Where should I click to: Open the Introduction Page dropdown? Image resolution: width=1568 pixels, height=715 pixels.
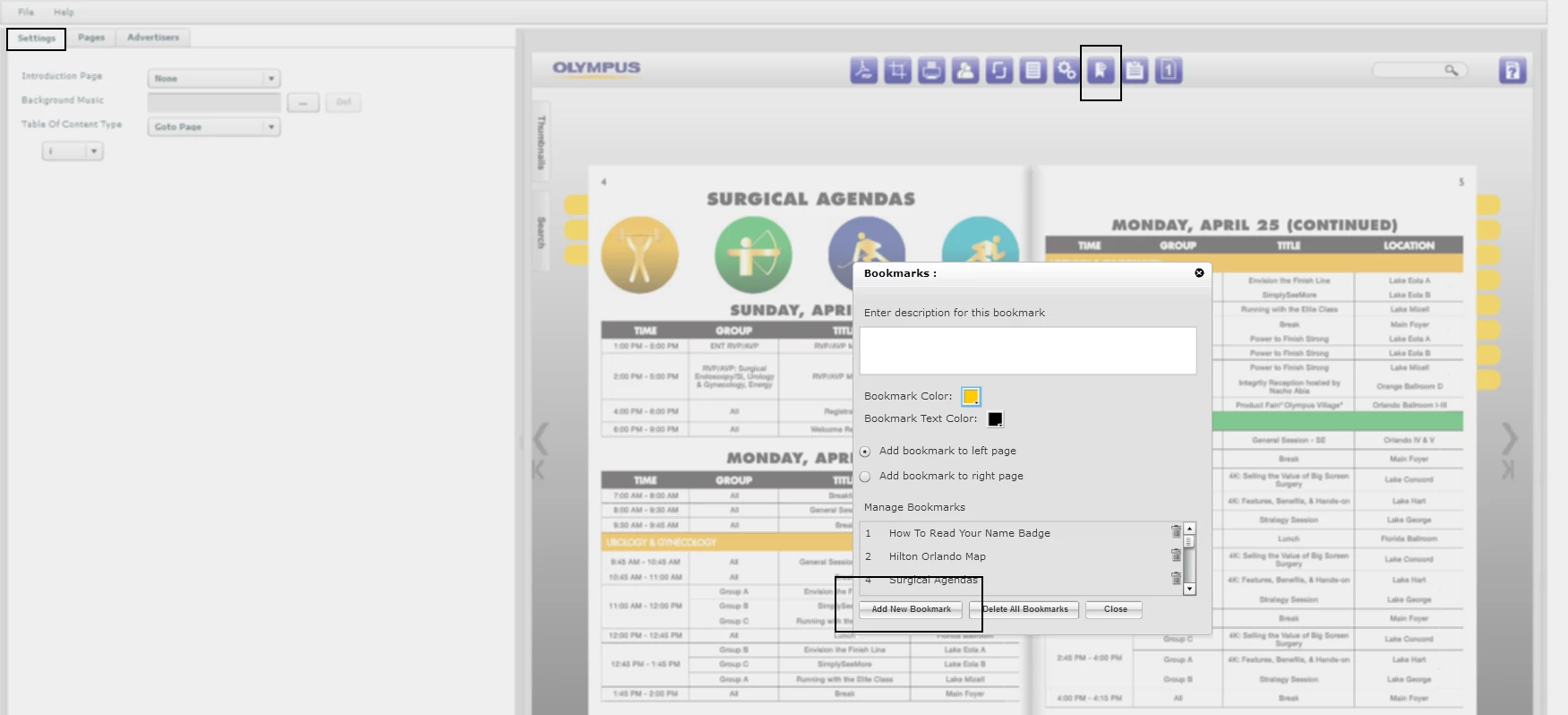pos(214,79)
